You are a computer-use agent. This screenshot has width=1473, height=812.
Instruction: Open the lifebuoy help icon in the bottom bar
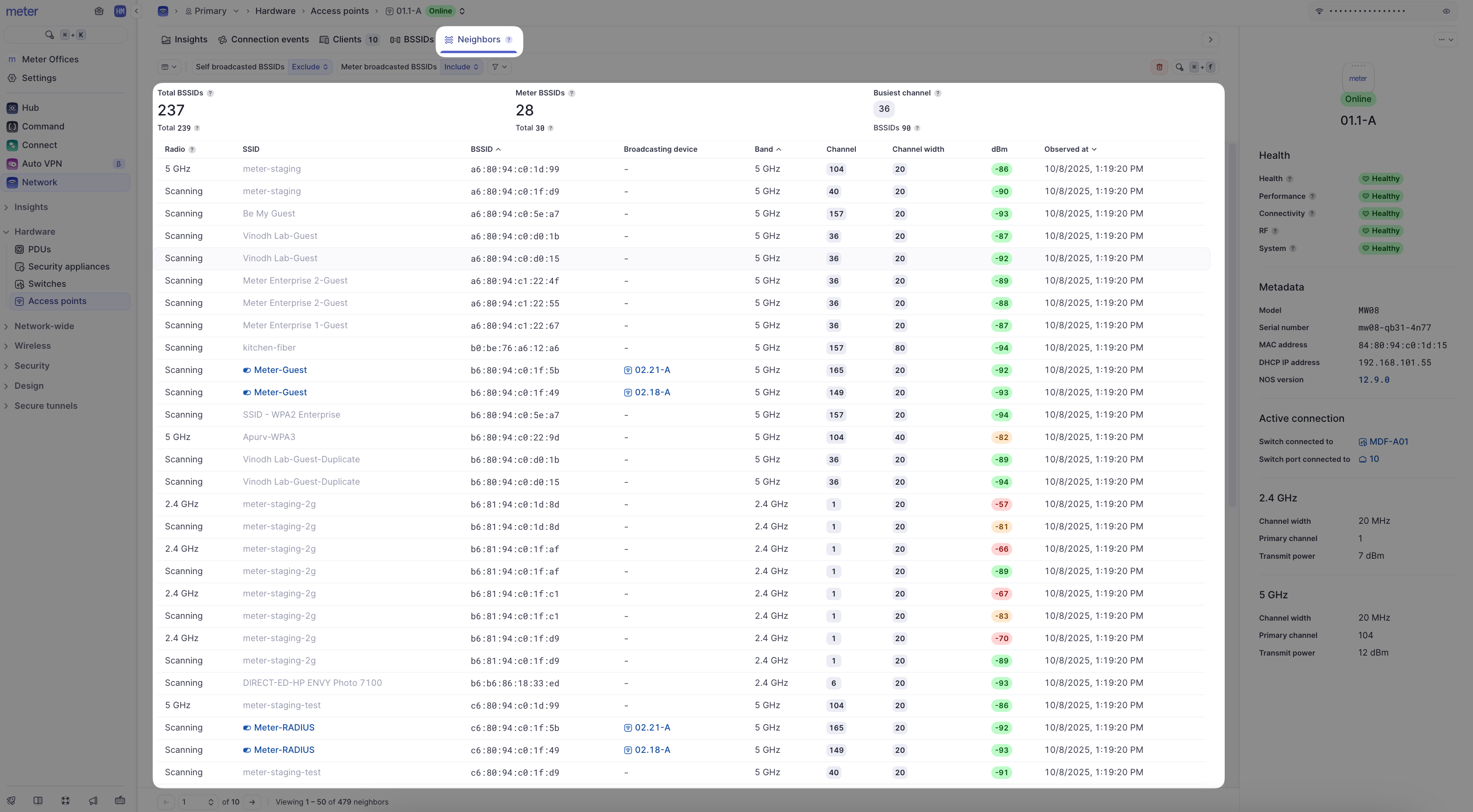[x=65, y=800]
